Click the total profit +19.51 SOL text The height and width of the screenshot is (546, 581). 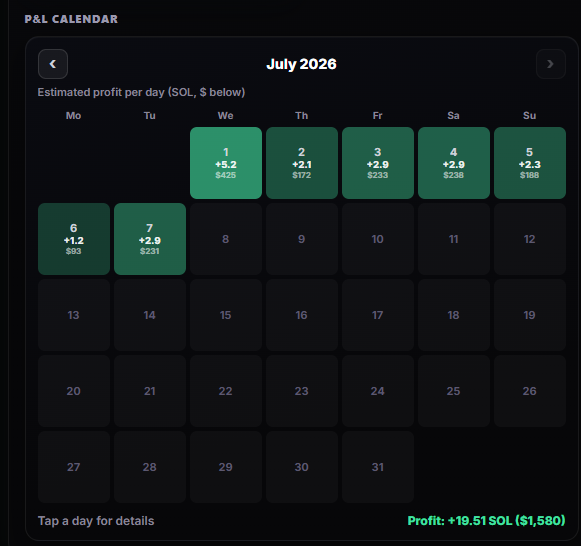coord(486,520)
